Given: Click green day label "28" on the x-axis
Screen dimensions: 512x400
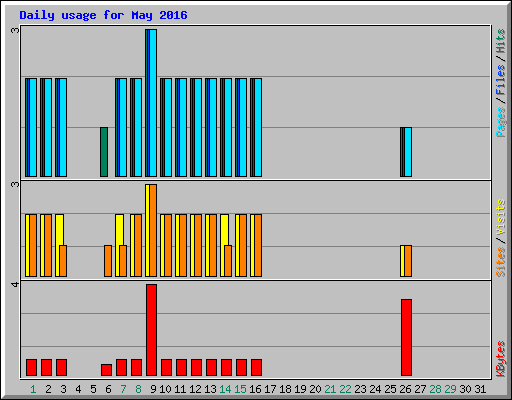Looking at the screenshot, I should click(x=435, y=389).
